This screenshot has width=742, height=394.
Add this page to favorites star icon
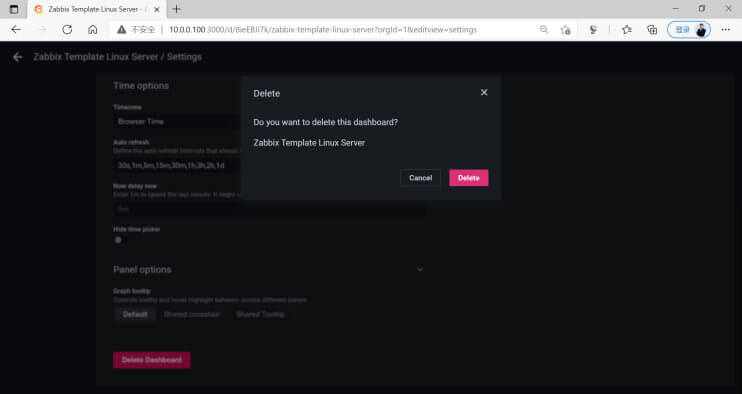click(565, 30)
